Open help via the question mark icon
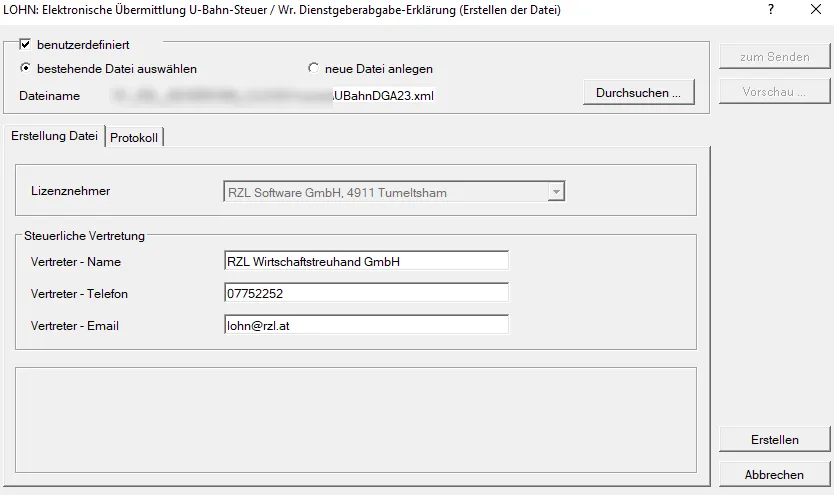834x495 pixels. [x=771, y=9]
